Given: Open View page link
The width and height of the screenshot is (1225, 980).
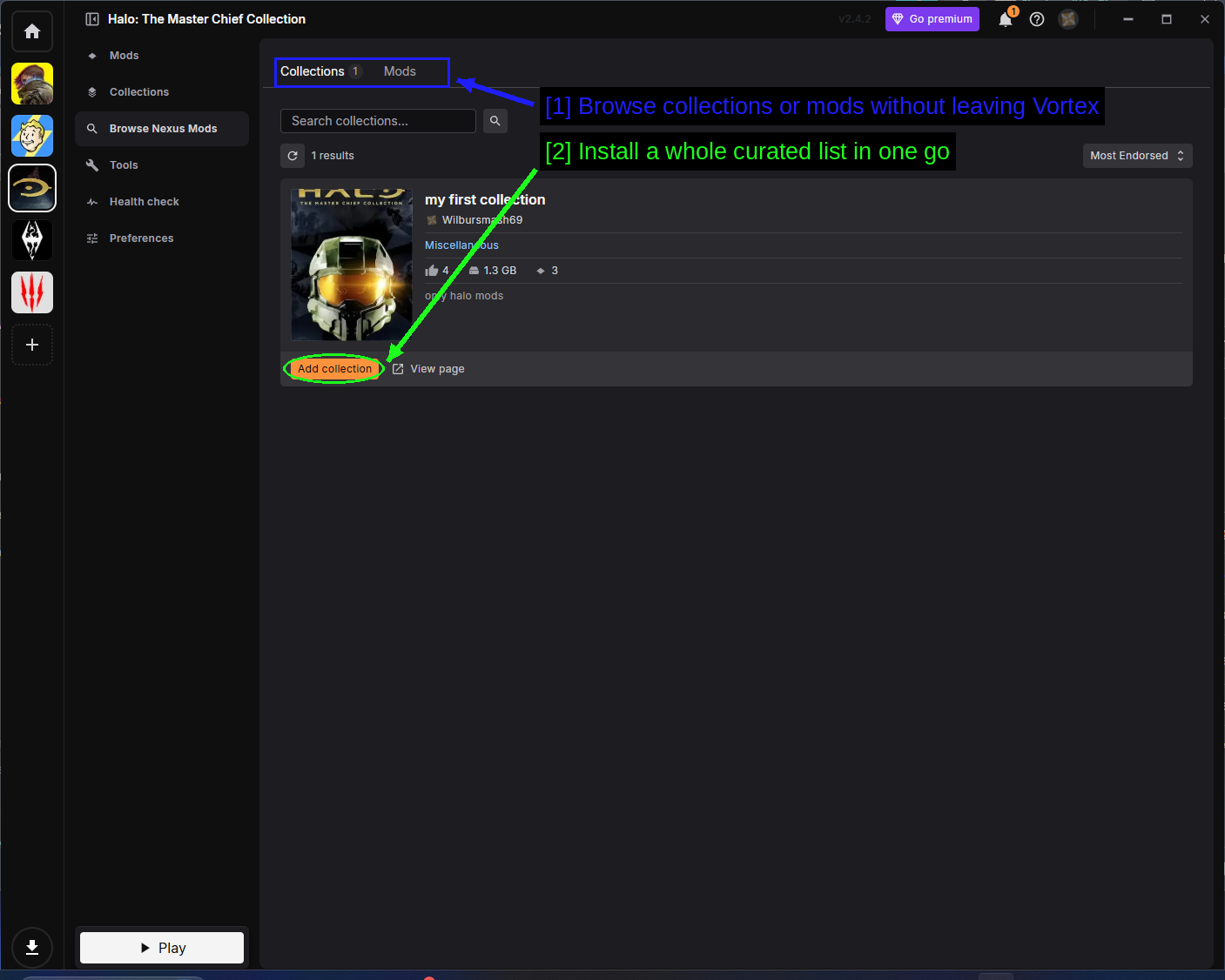Looking at the screenshot, I should coord(428,369).
